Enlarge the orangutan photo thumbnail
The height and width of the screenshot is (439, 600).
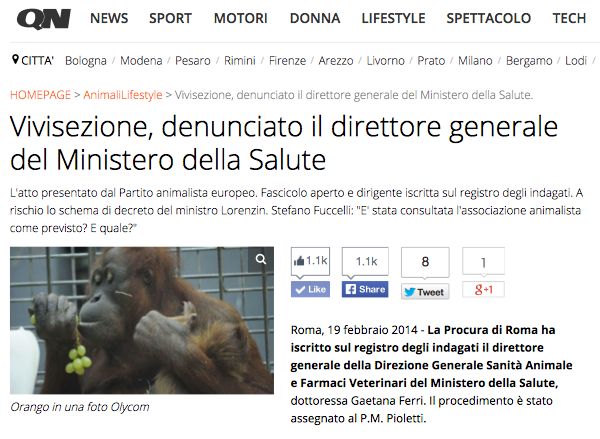[x=142, y=320]
